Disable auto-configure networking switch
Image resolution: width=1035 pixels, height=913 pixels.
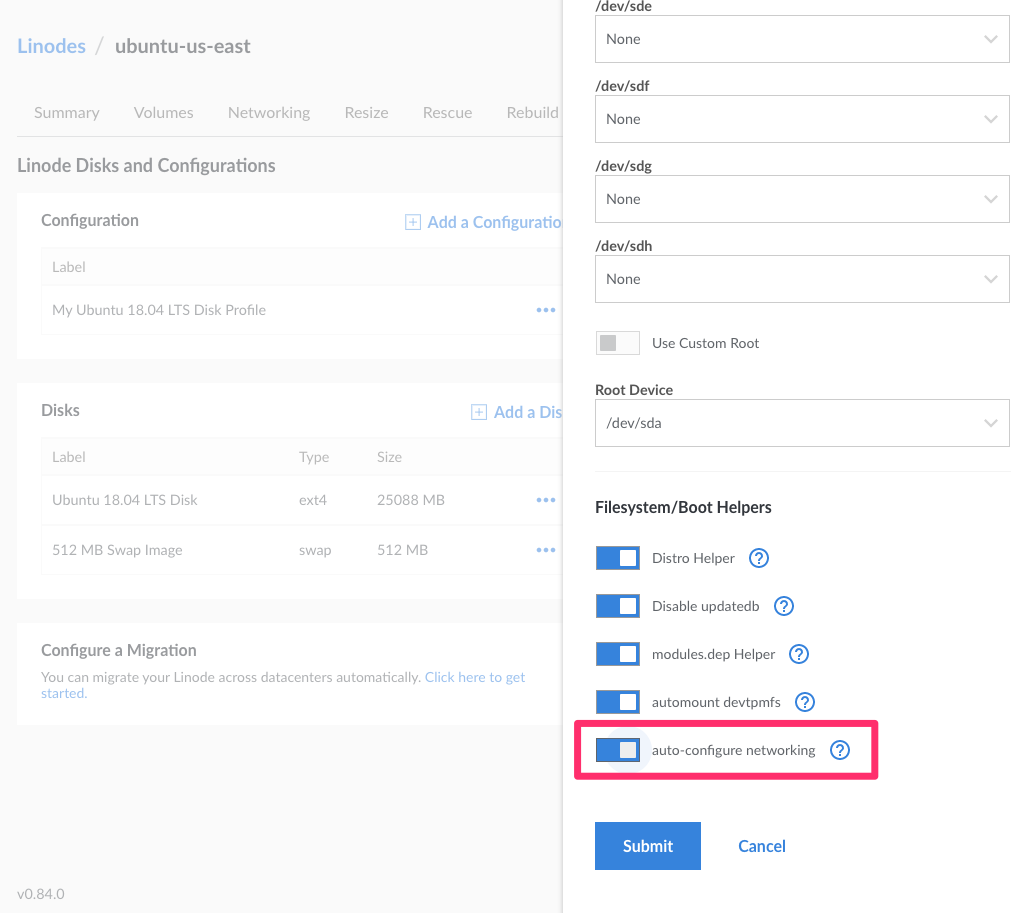pos(617,750)
